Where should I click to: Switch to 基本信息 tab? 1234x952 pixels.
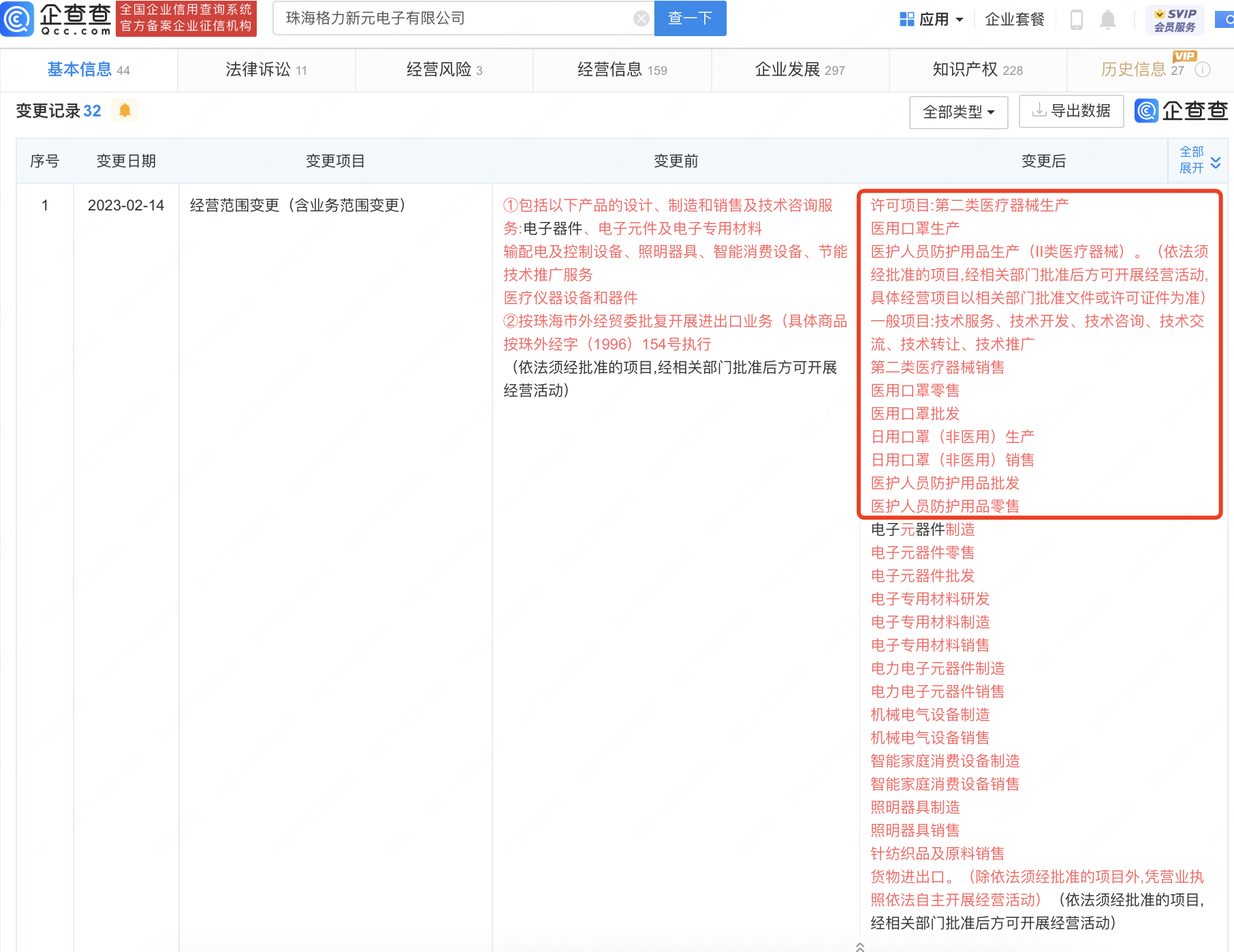click(89, 69)
